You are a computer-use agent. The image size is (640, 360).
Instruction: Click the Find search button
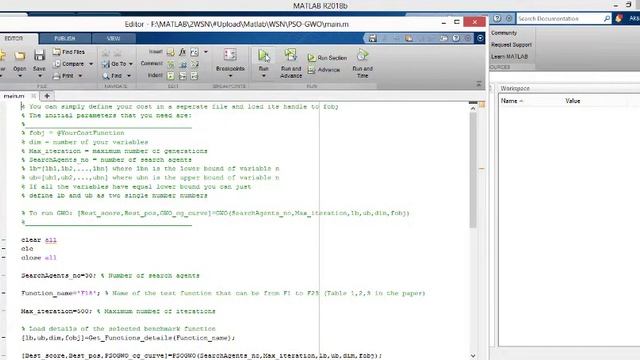pyautogui.click(x=113, y=76)
